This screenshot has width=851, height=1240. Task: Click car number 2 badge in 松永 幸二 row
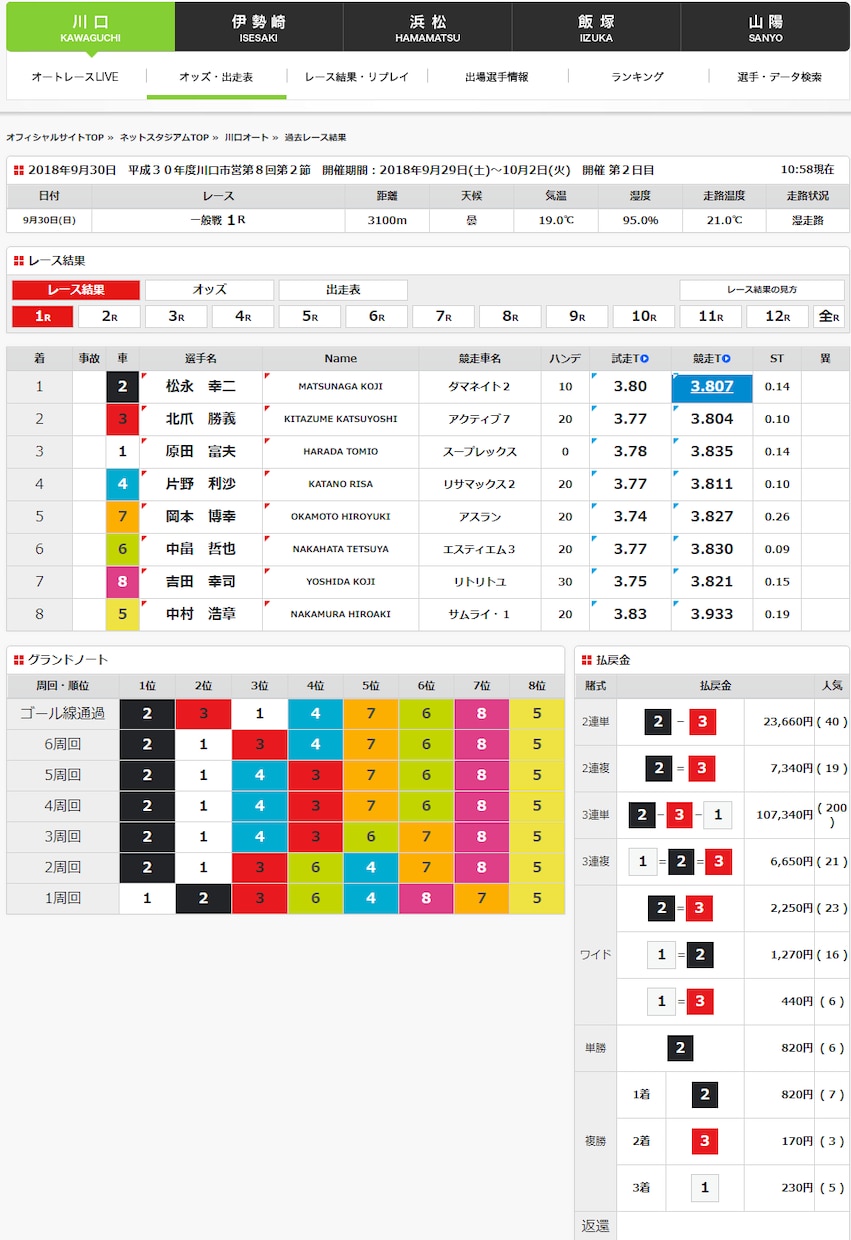[x=122, y=386]
